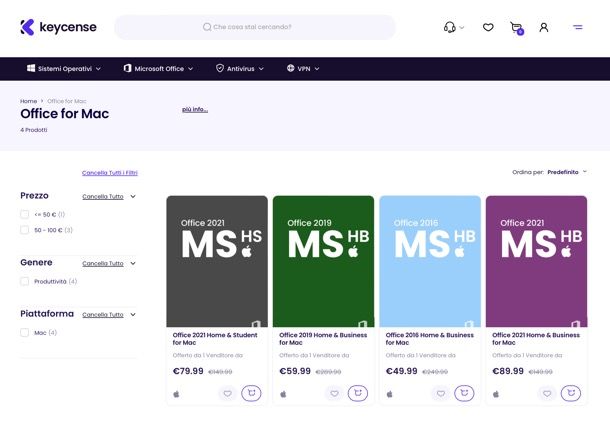Collapse the Piattaforma filter section chevron
The width and height of the screenshot is (610, 427).
click(133, 315)
